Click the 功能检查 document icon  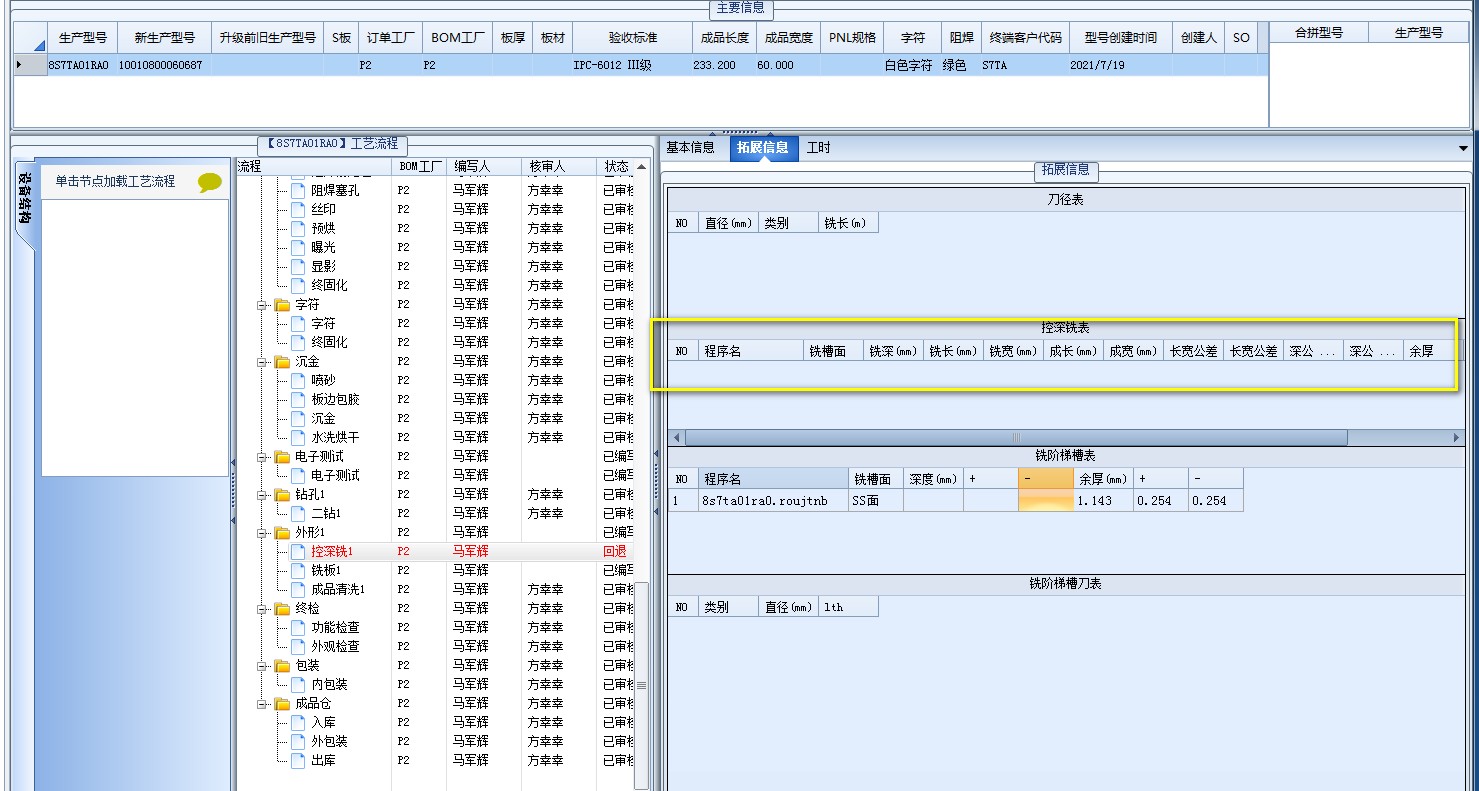point(298,627)
